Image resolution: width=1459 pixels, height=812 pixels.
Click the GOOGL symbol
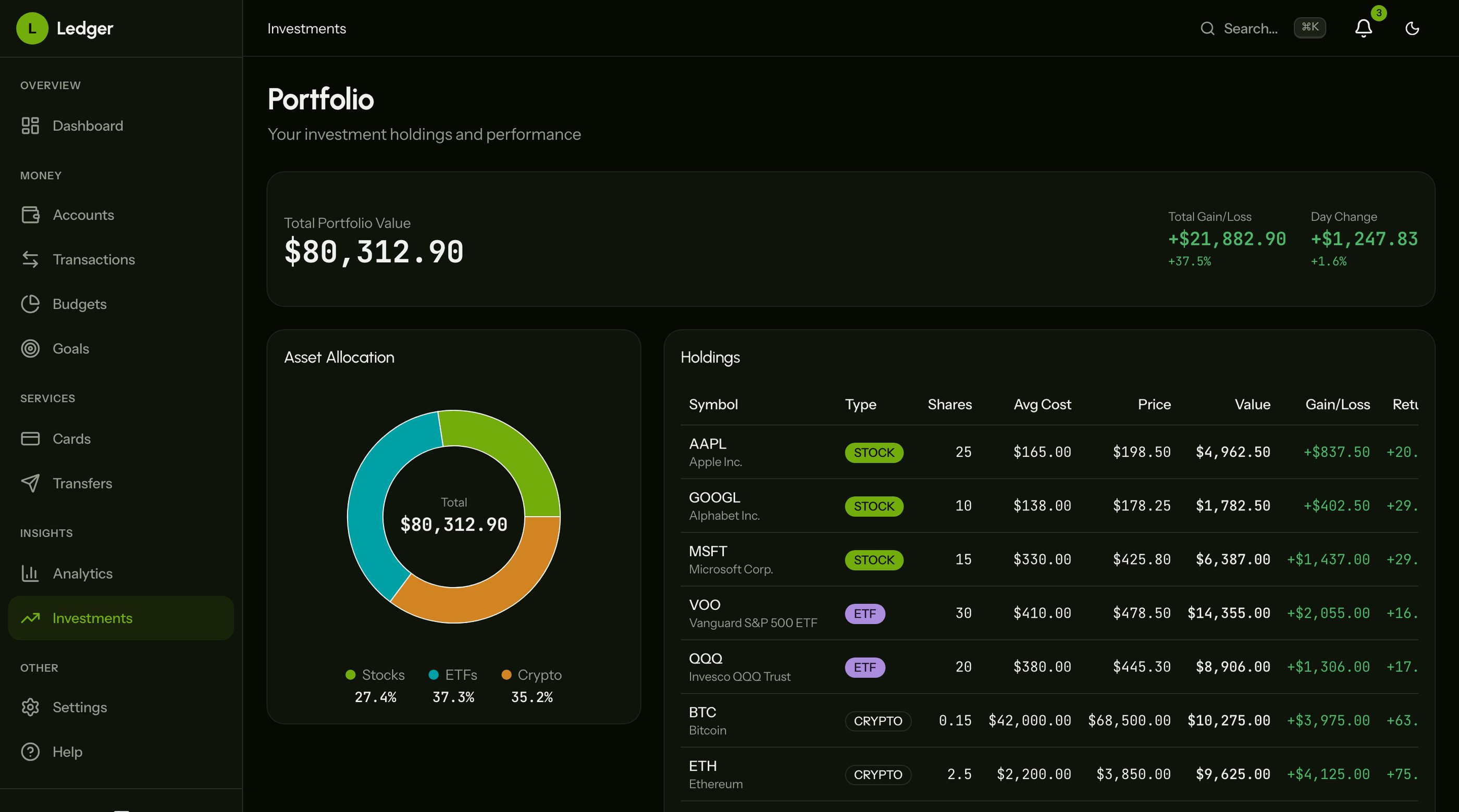[x=714, y=498]
